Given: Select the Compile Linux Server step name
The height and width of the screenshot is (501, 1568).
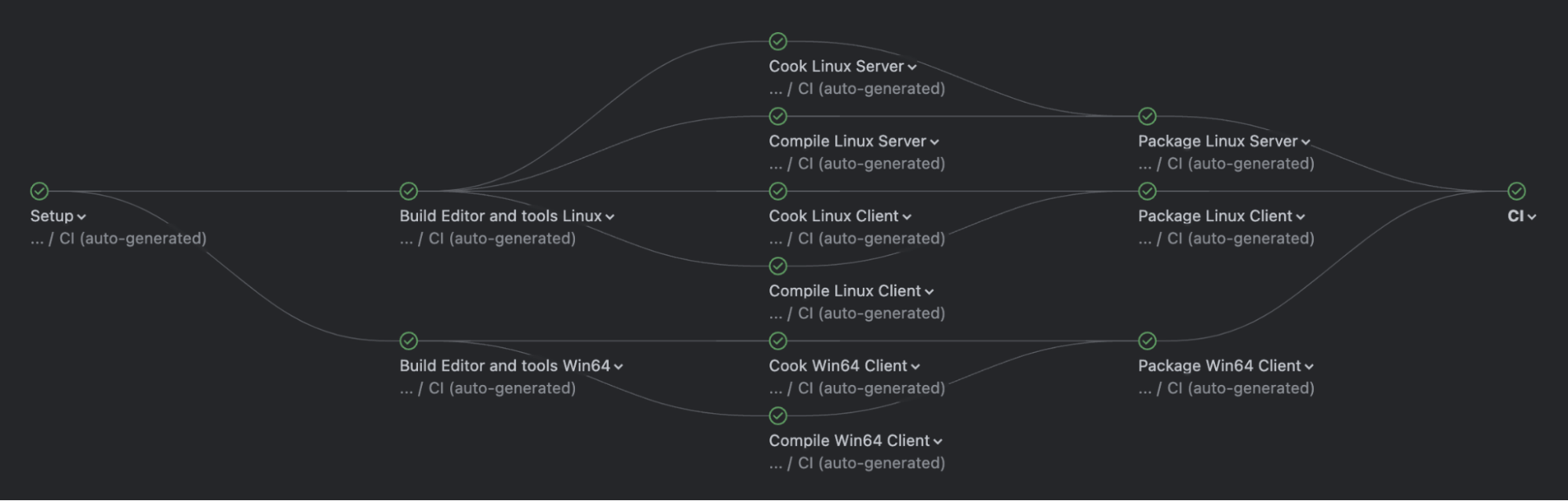Looking at the screenshot, I should pos(847,142).
